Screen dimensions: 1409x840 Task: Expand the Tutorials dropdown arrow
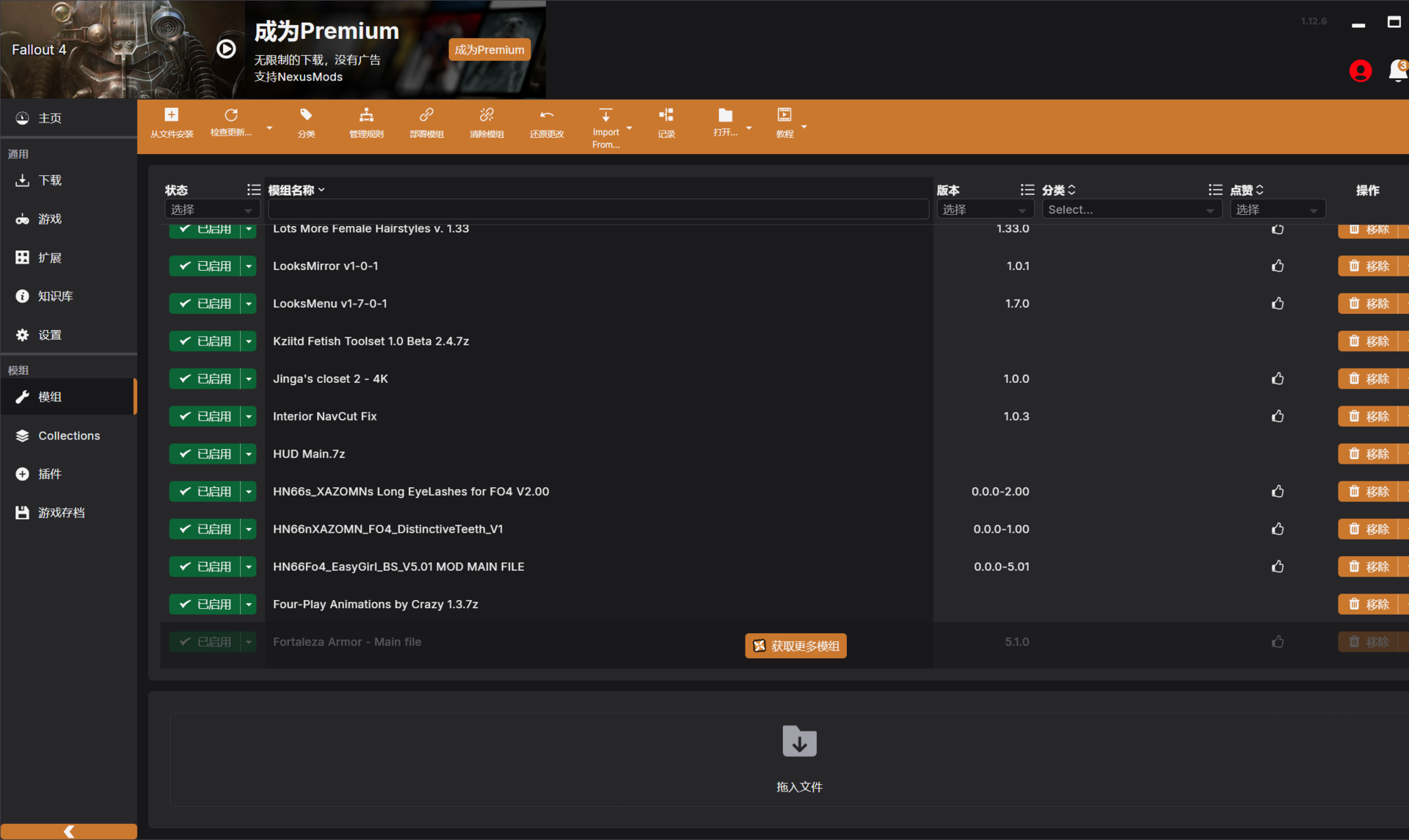[x=804, y=128]
